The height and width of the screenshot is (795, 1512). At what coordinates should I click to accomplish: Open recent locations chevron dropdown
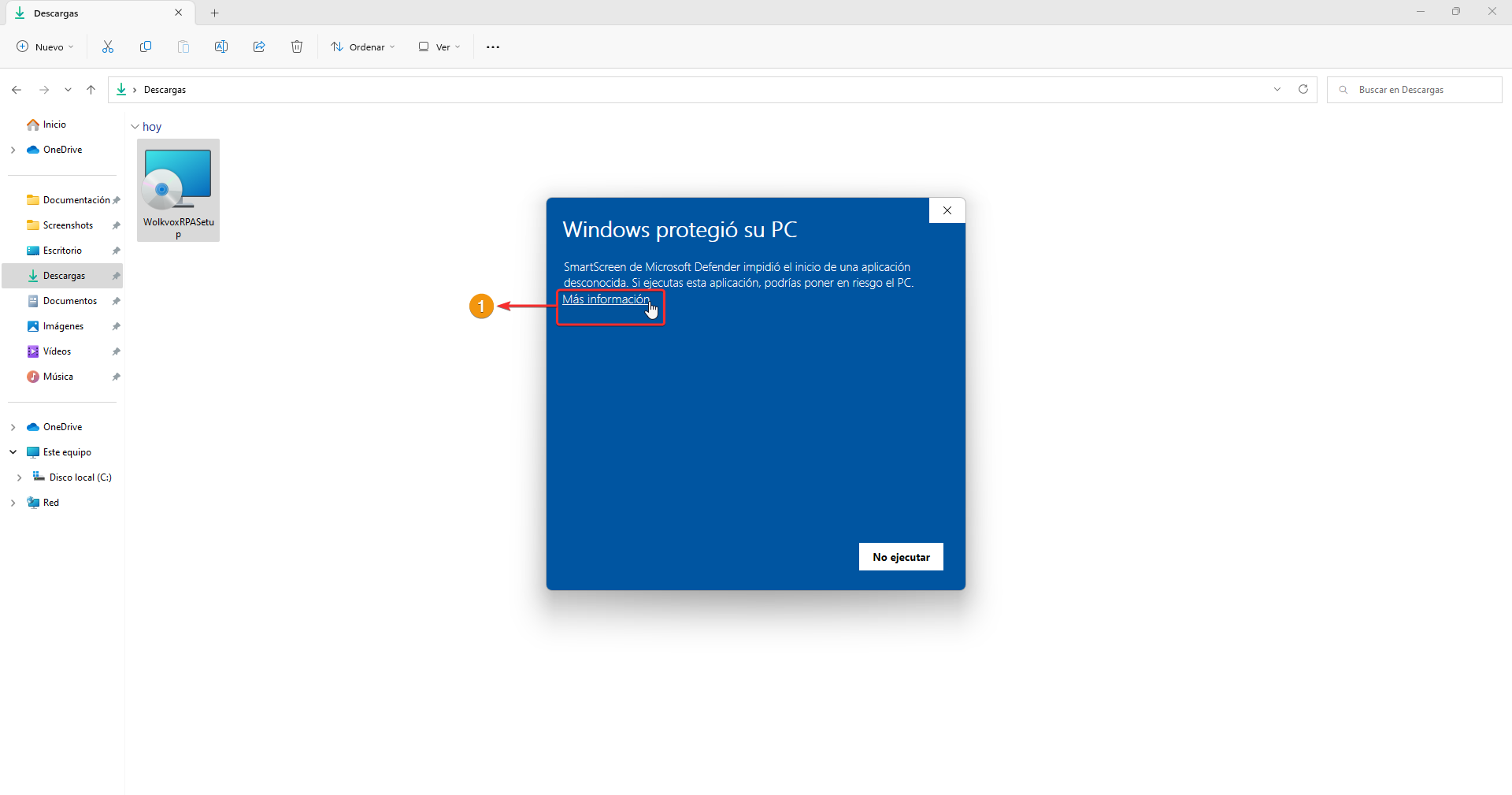point(69,90)
